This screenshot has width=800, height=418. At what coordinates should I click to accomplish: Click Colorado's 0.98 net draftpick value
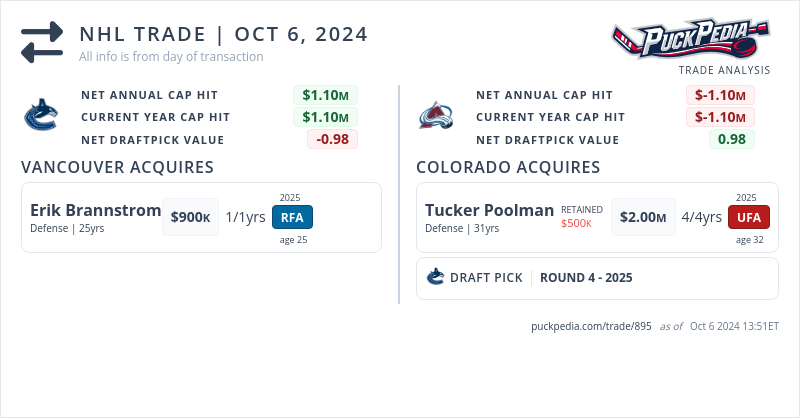pyautogui.click(x=732, y=139)
